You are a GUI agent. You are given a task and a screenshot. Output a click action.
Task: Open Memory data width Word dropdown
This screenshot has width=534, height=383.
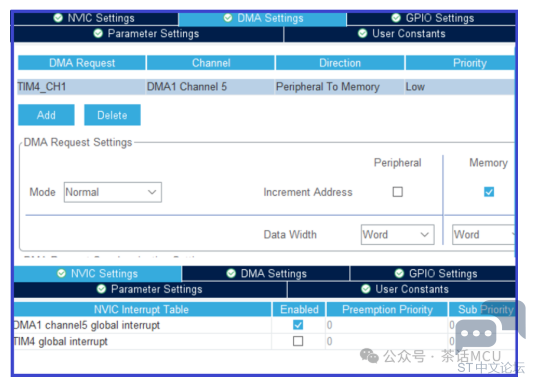pos(484,235)
